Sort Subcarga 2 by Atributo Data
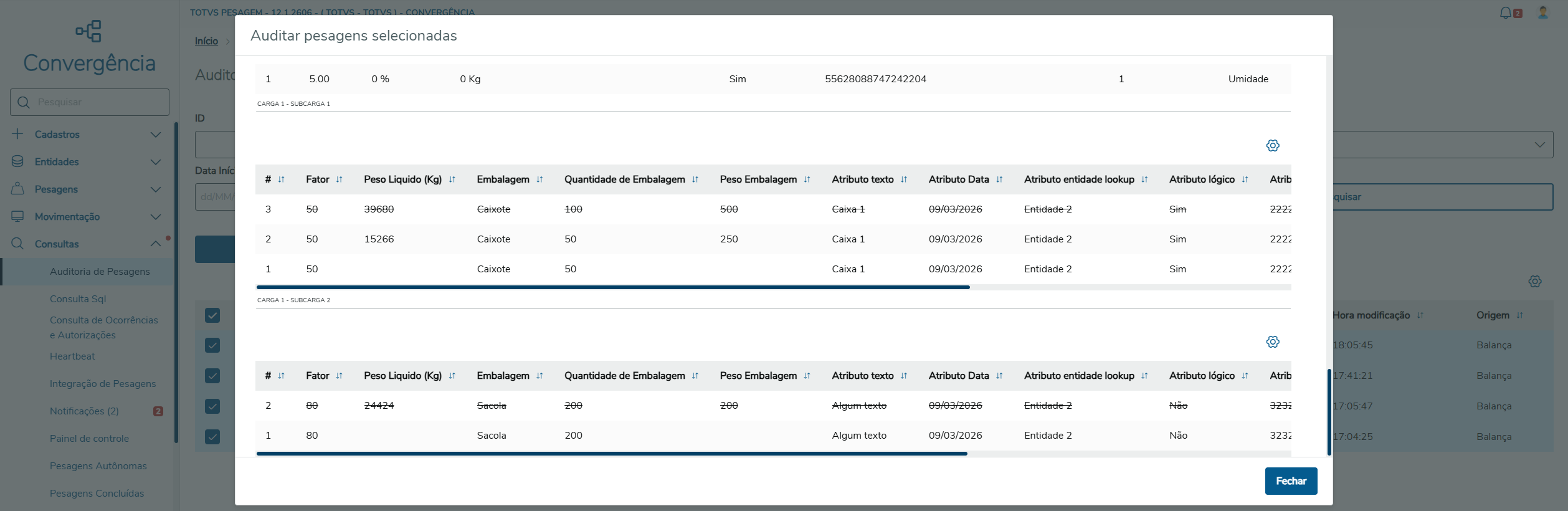Viewport: 1568px width, 511px height. pyautogui.click(x=999, y=376)
